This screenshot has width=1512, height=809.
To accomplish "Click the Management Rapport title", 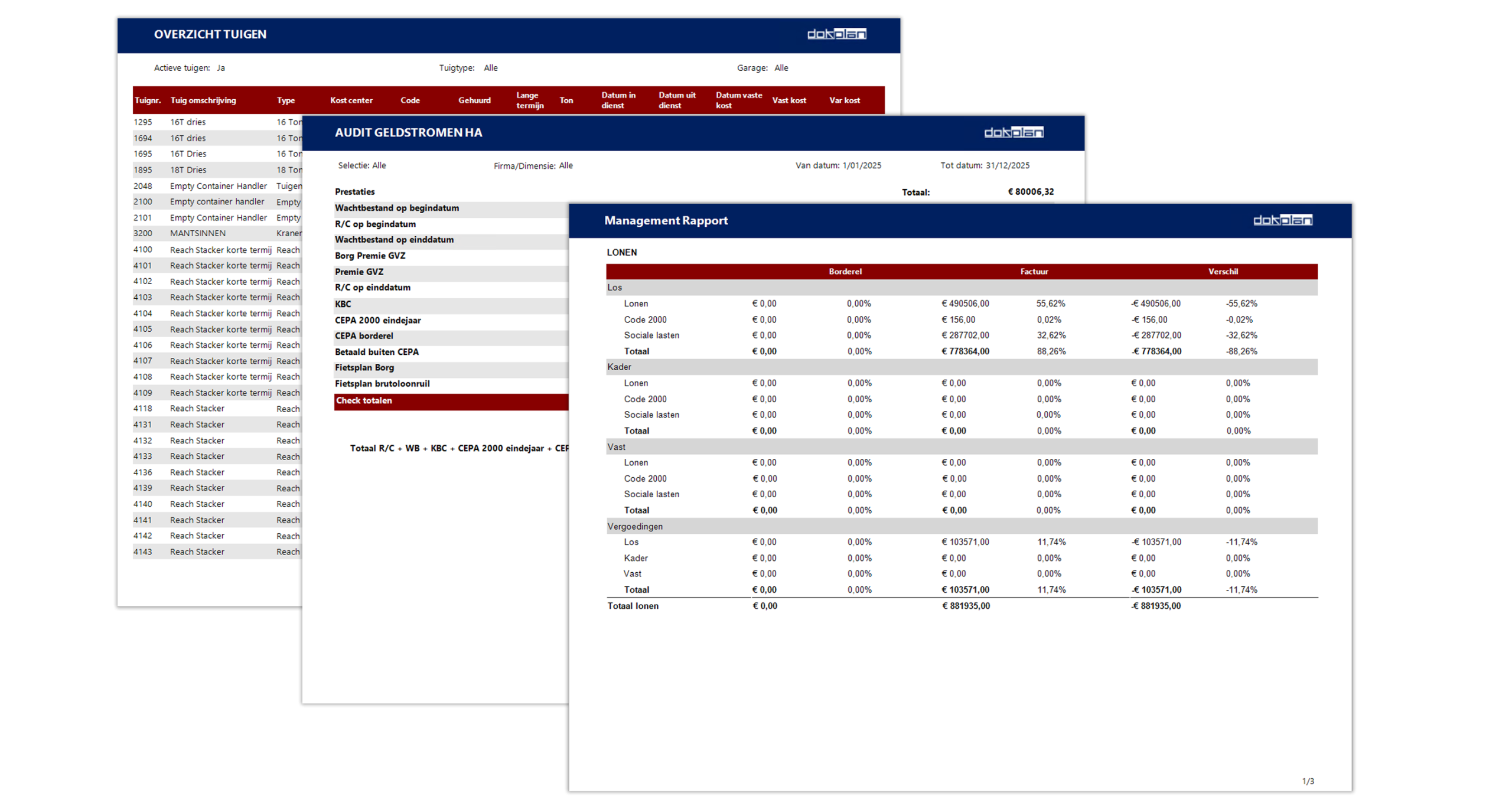I will pos(666,221).
